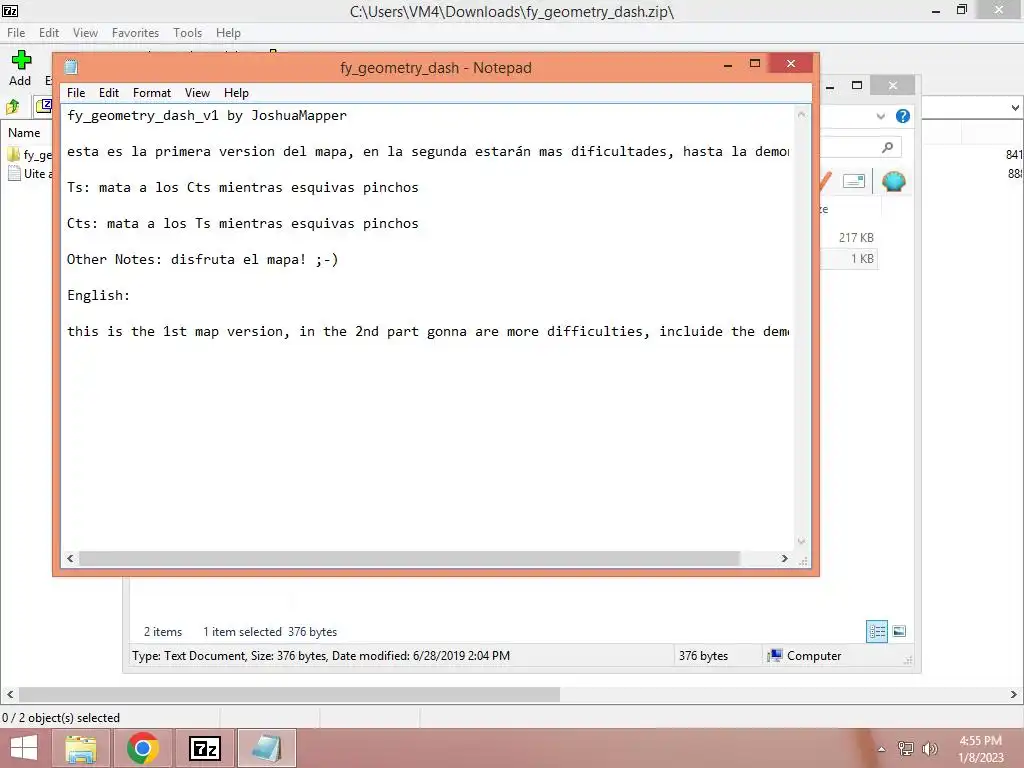
Task: Click Notepad horizontal scrollbar right arrow
Action: (x=784, y=558)
